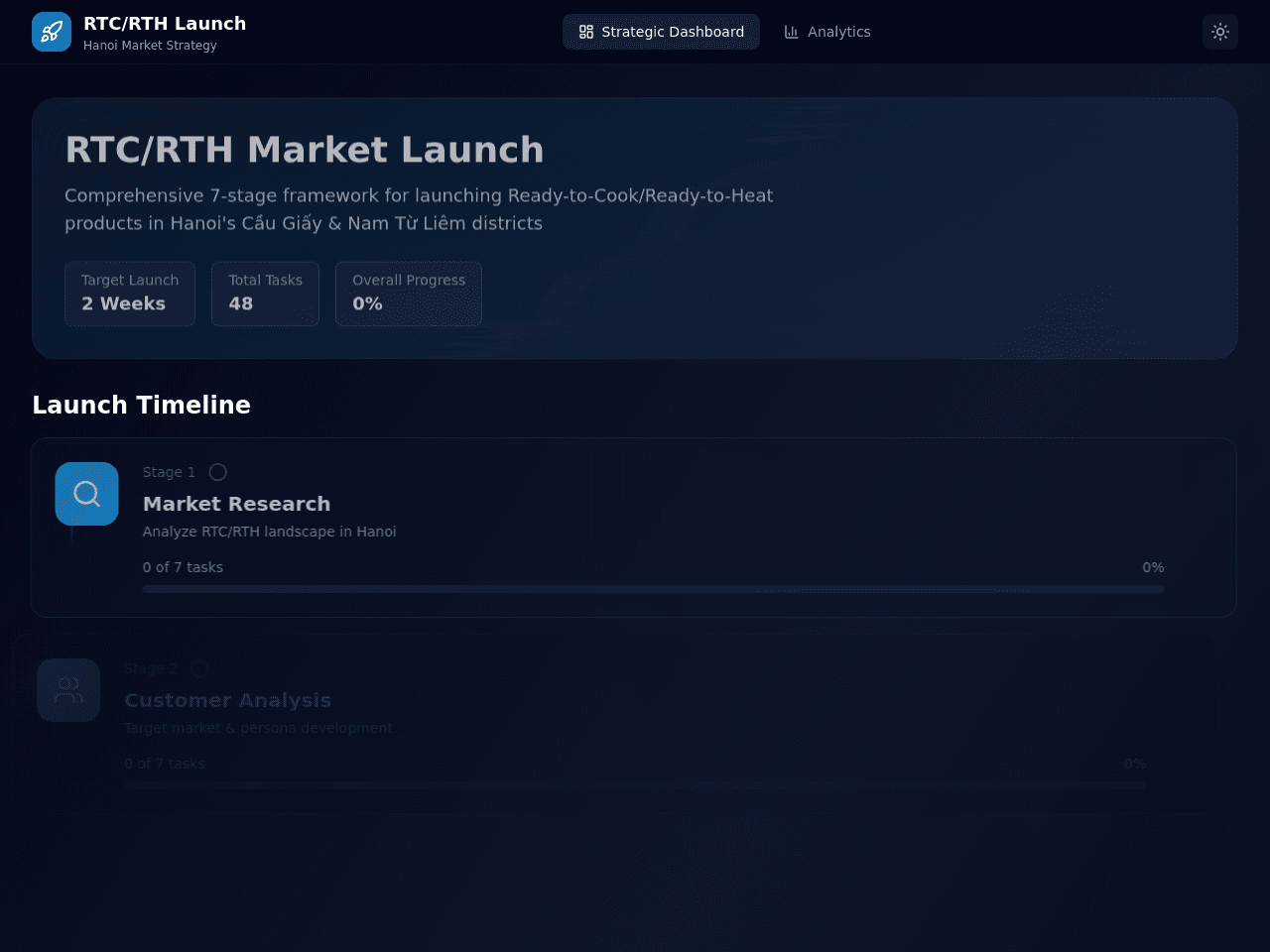
Task: Click the Strategic Dashboard grid icon
Action: pyautogui.click(x=586, y=32)
